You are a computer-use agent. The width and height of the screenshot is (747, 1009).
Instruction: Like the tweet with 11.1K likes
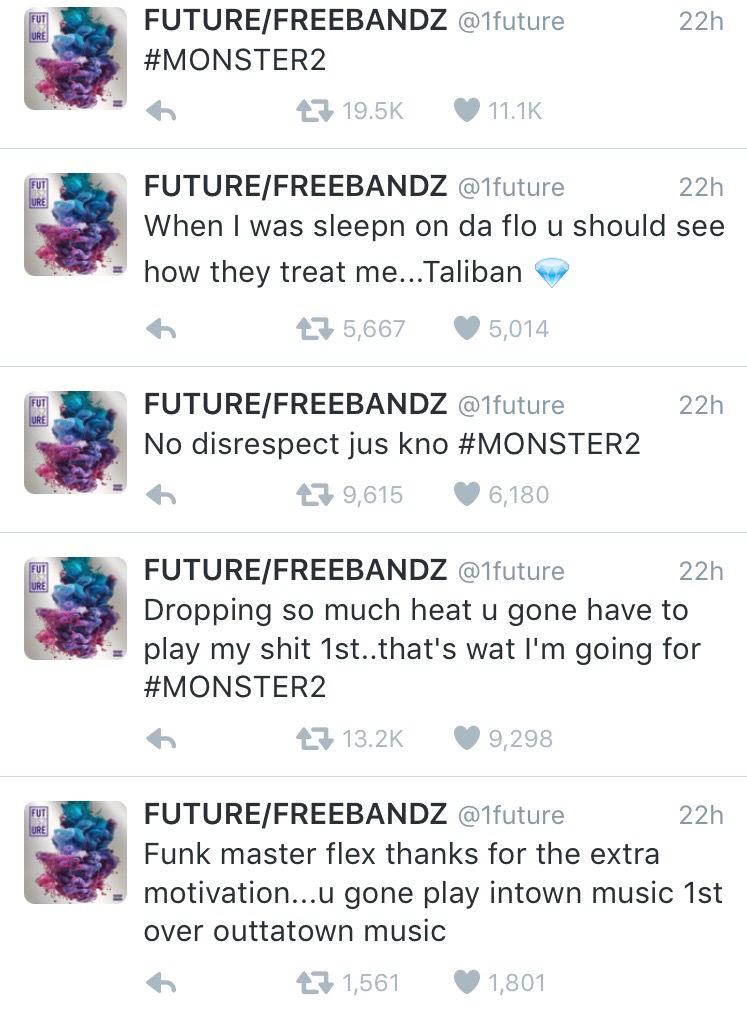click(x=467, y=111)
